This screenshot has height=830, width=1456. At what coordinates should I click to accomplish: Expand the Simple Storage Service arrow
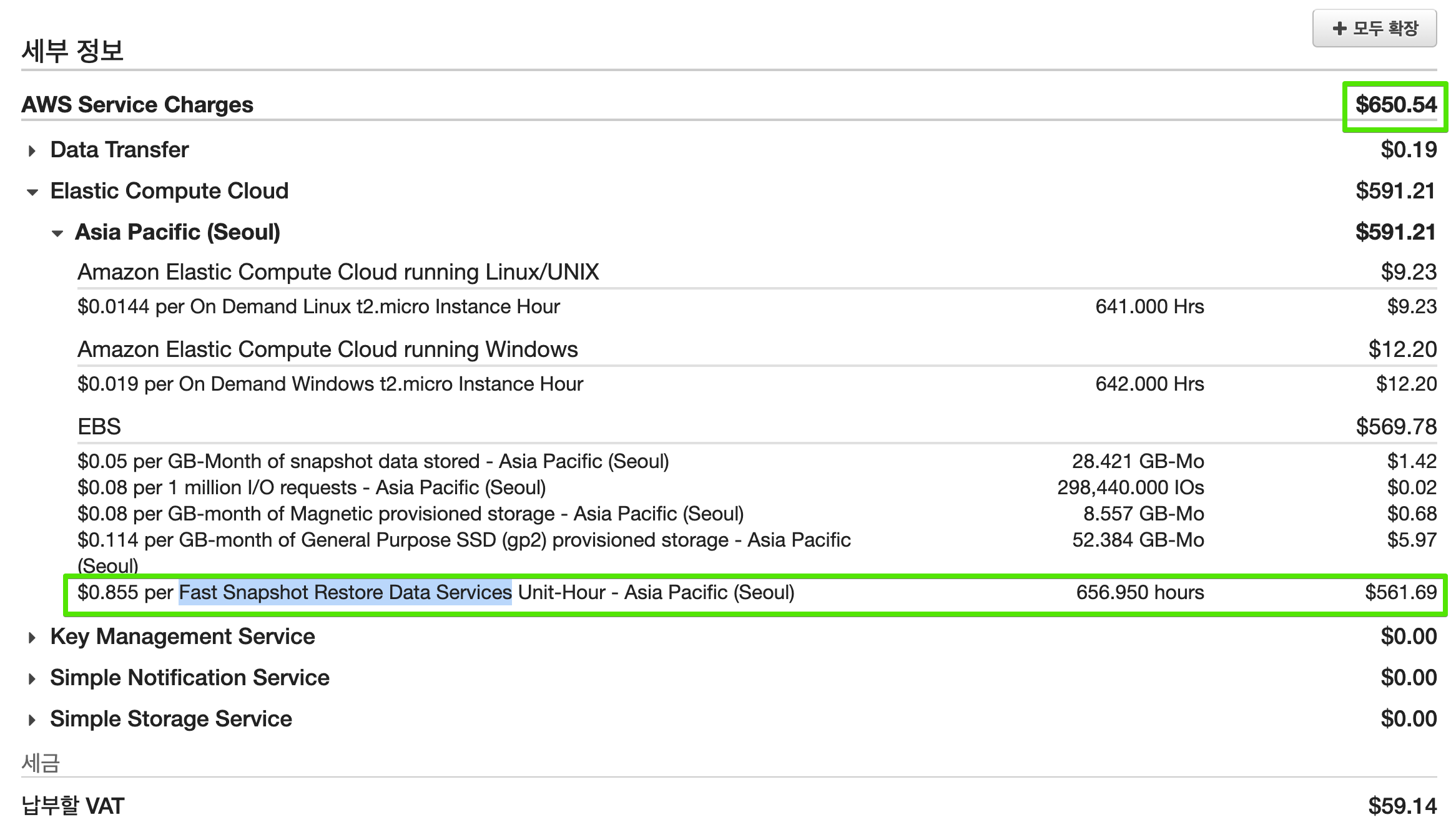click(x=32, y=720)
